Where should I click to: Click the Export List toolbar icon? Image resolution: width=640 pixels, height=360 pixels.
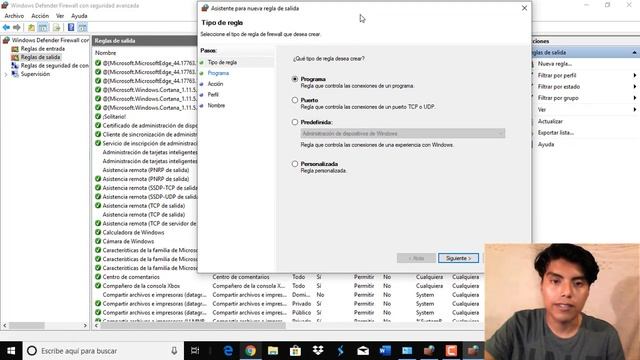[57, 27]
